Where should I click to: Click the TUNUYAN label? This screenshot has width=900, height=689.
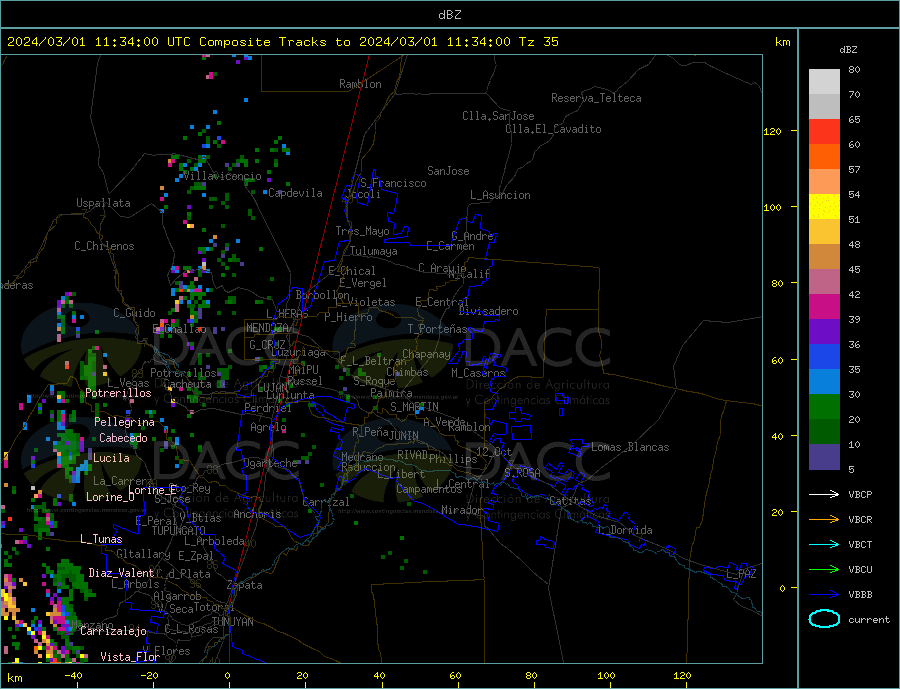(232, 622)
